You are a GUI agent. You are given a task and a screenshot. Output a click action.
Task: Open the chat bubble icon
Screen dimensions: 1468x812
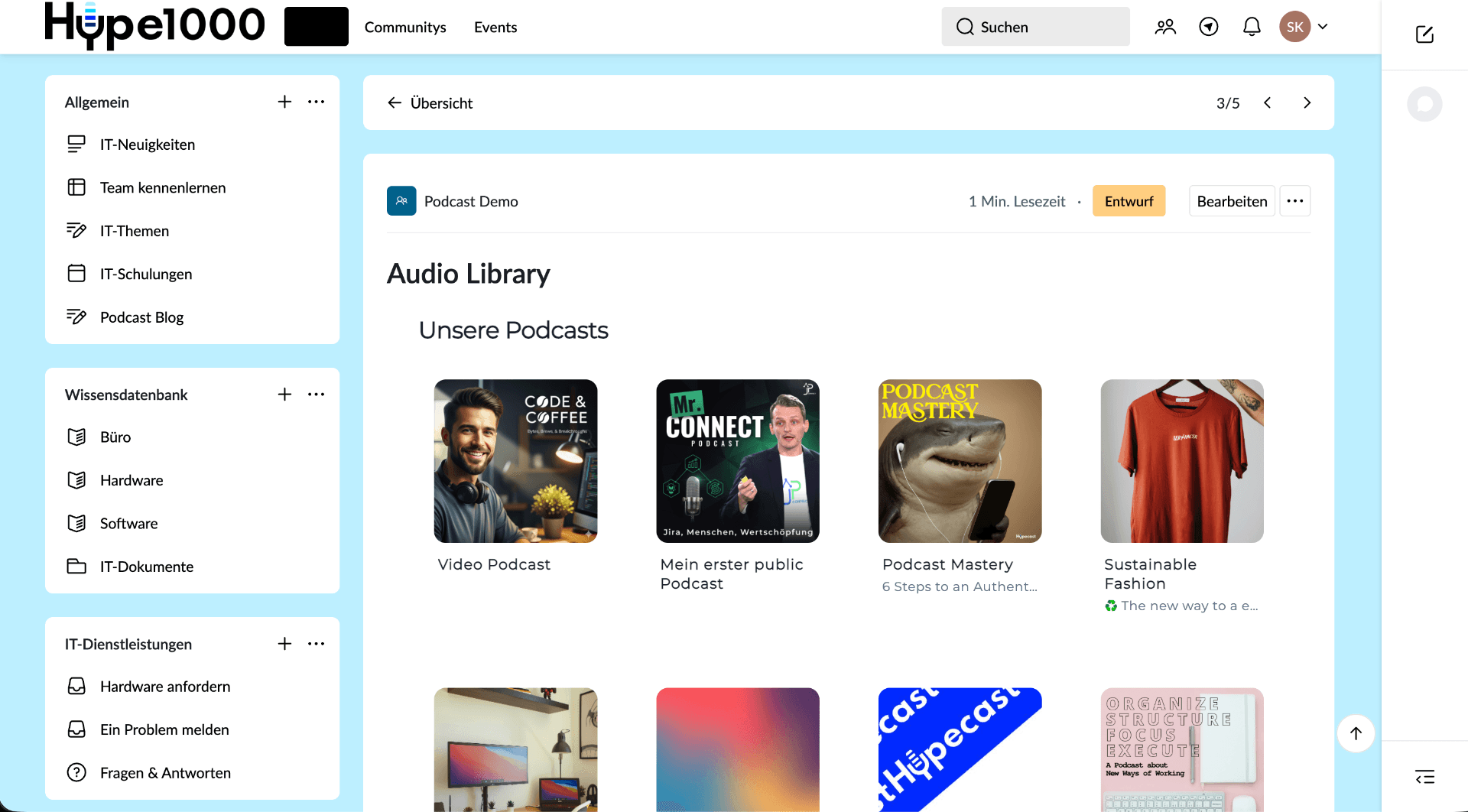tap(1424, 104)
